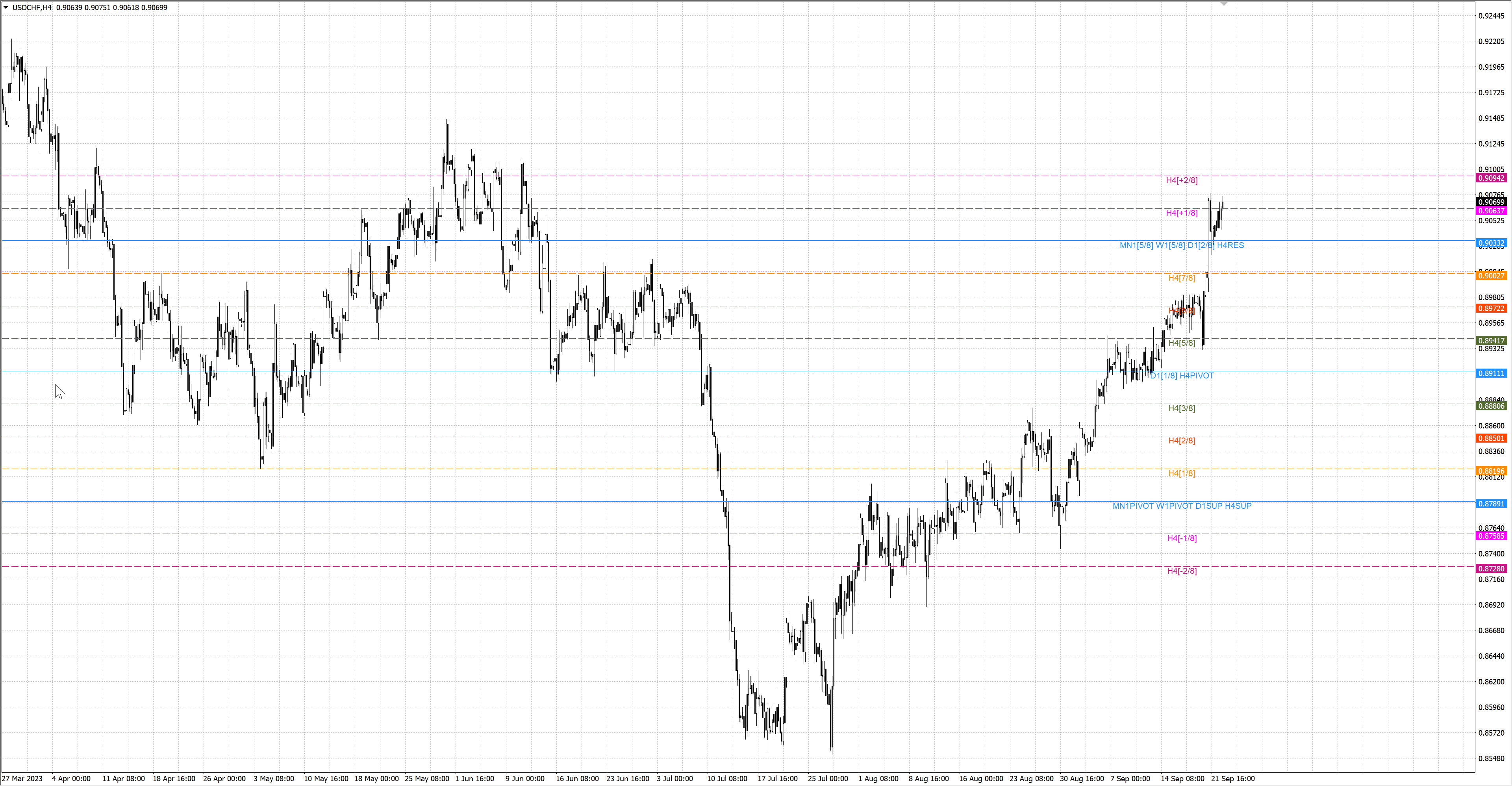Click the blue 0.87891 price tag

(1492, 504)
